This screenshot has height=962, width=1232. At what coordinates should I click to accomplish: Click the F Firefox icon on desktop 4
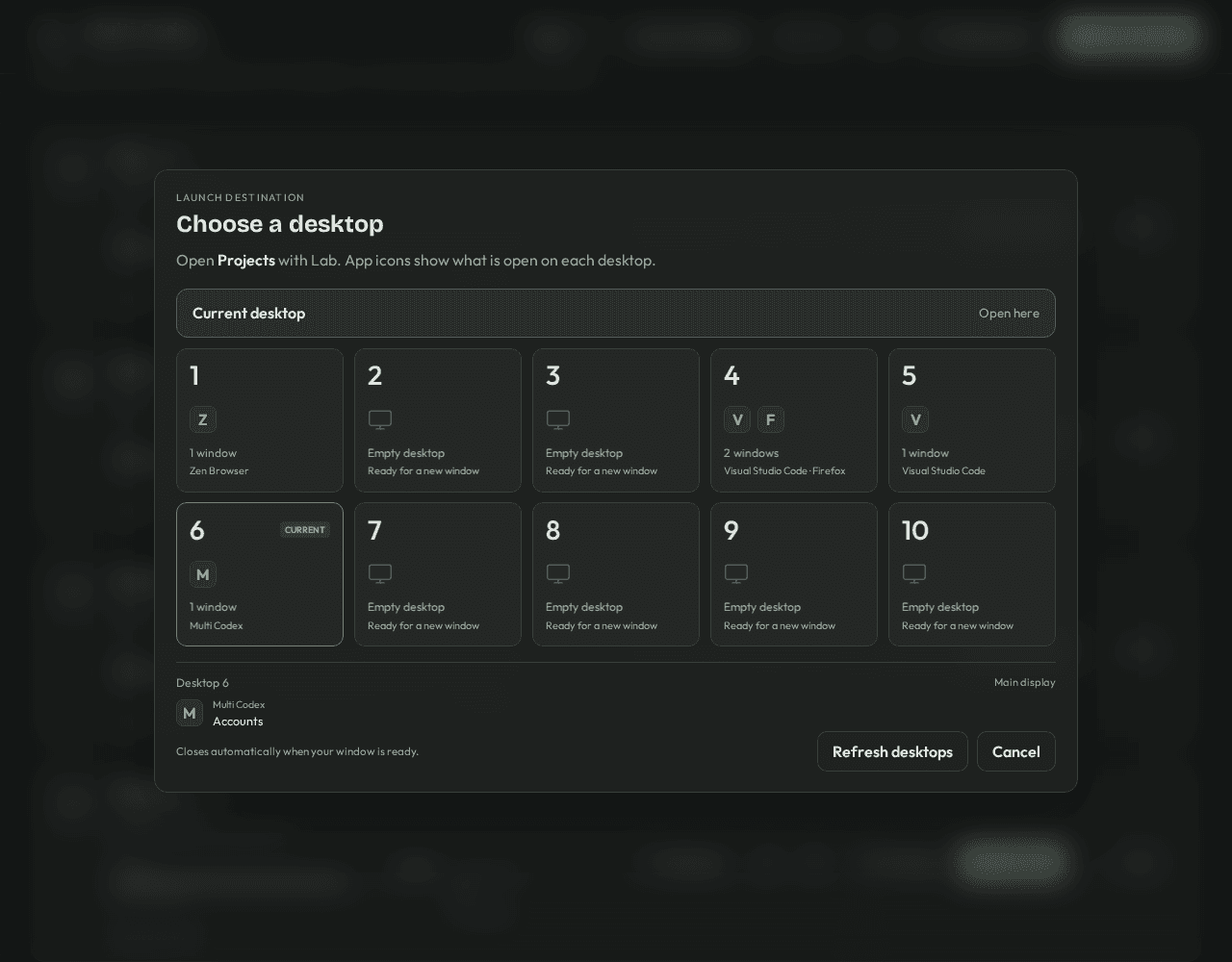click(771, 419)
